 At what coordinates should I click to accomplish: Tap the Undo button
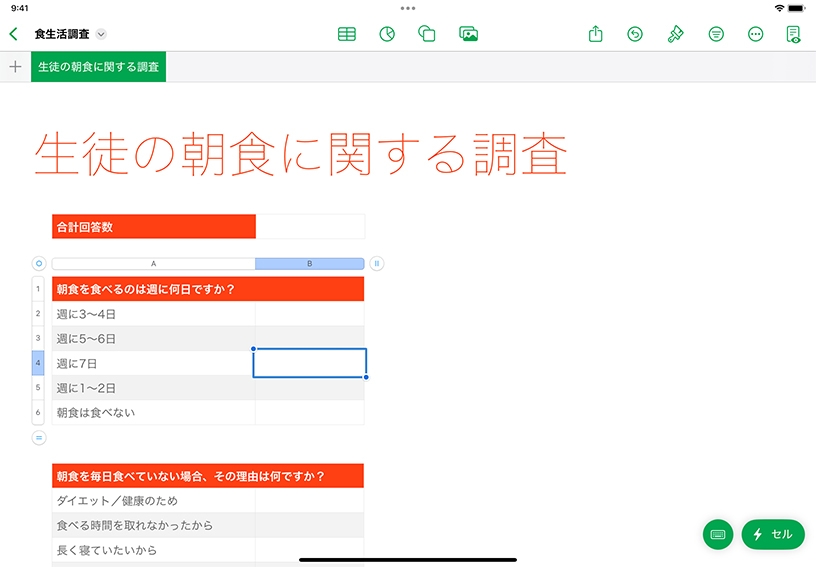[x=635, y=34]
